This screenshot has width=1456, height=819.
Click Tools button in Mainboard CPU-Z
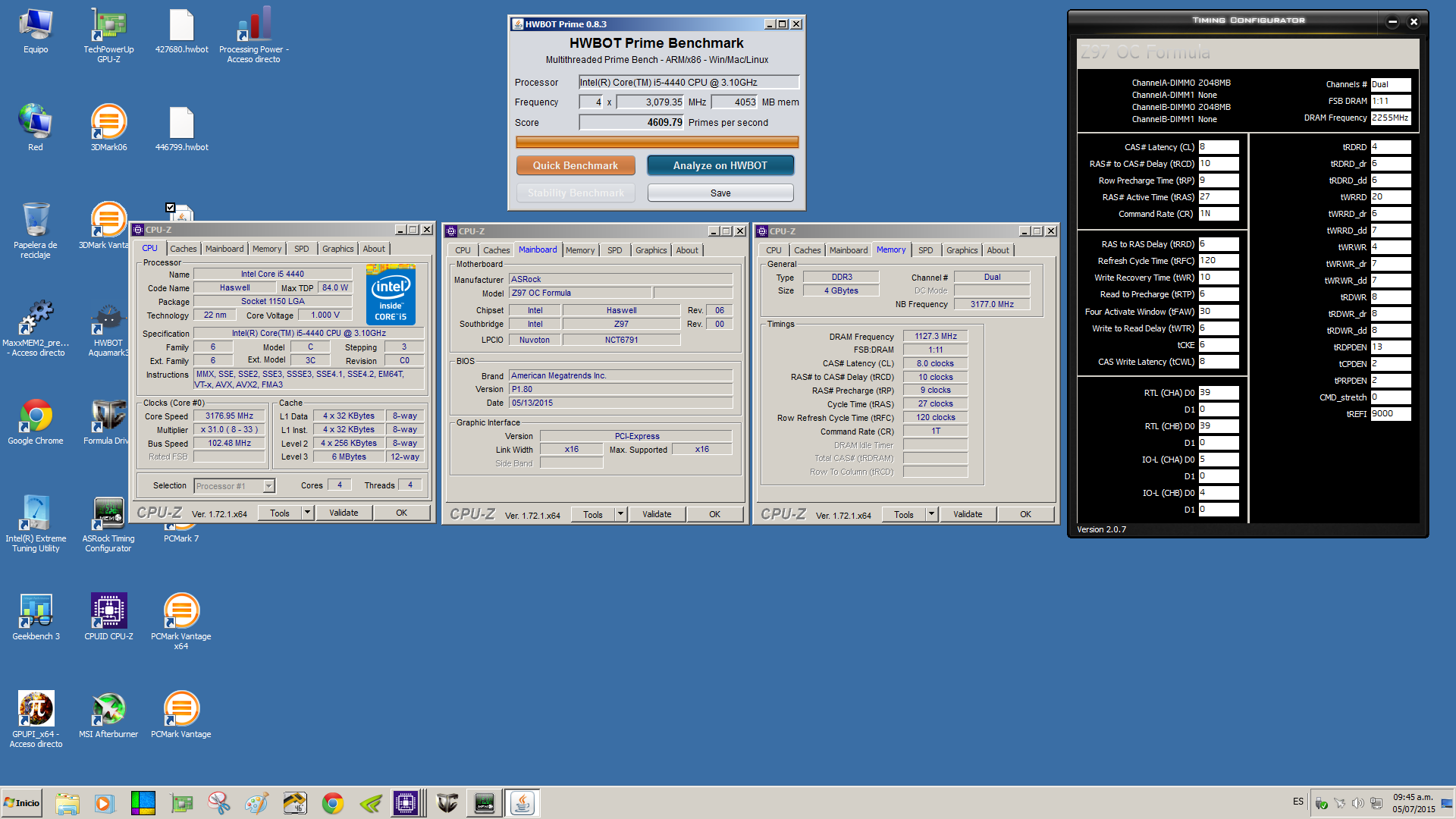[593, 514]
